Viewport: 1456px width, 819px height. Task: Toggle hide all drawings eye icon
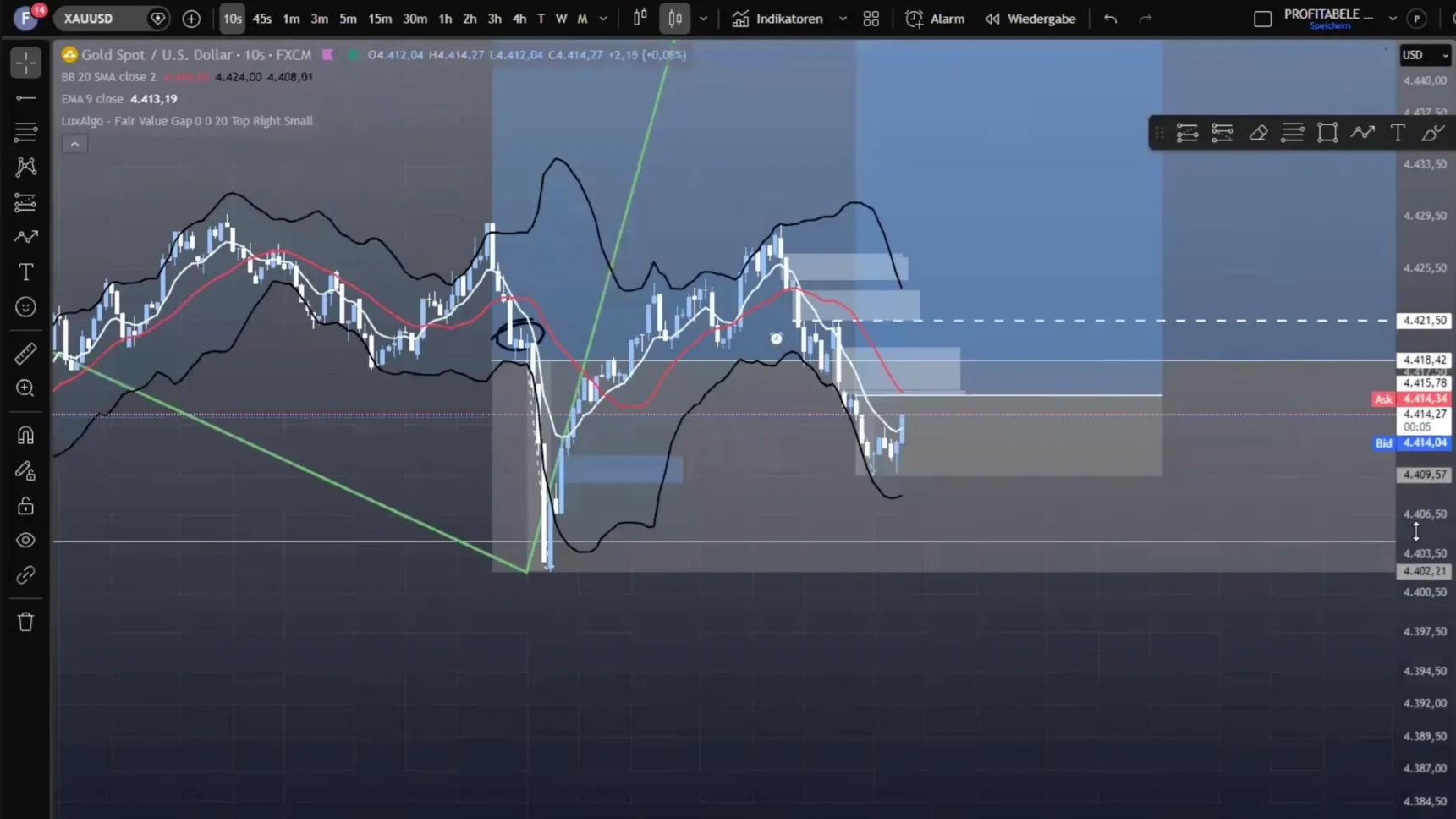coord(25,541)
